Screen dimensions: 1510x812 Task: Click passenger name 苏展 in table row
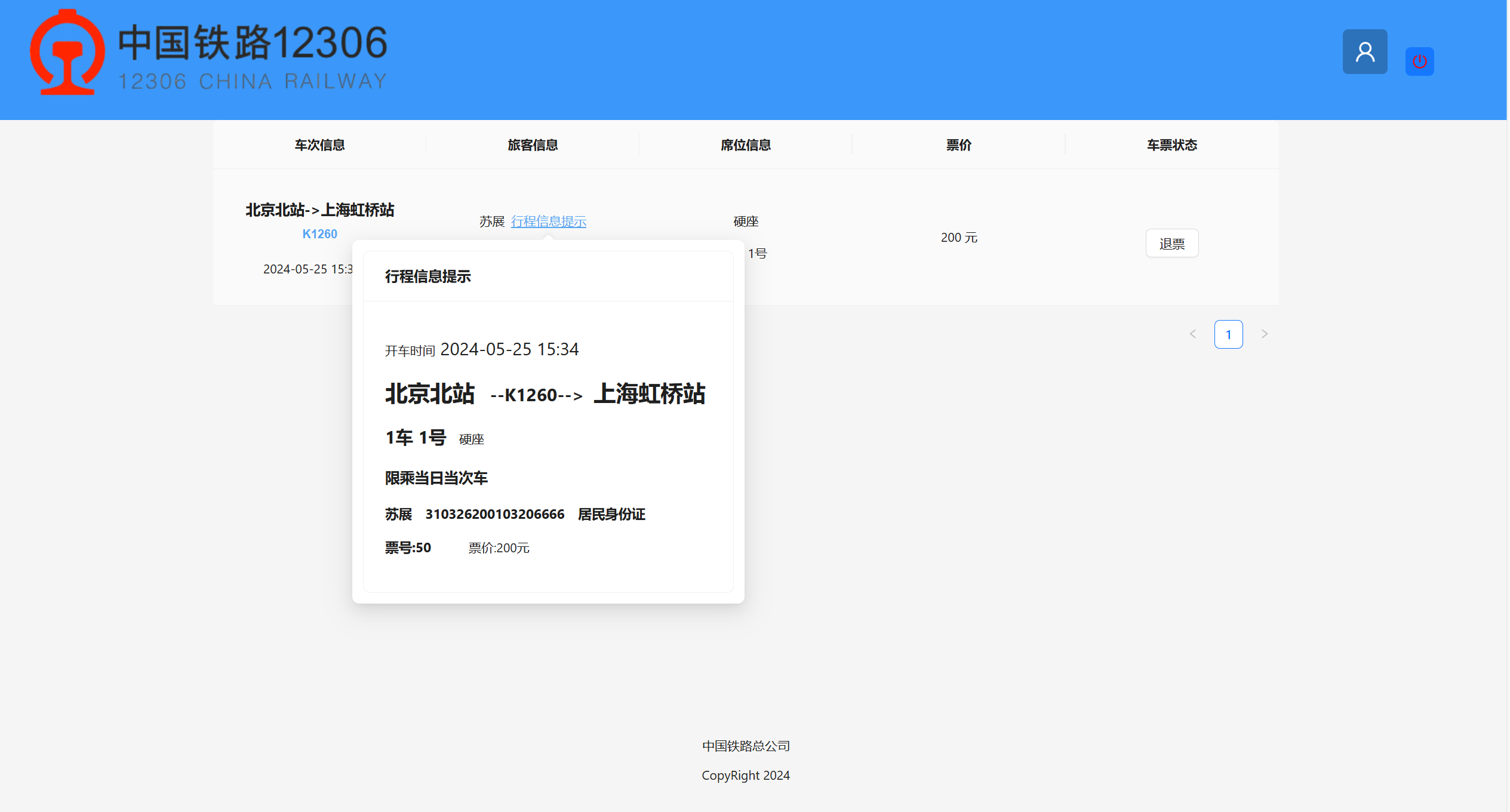click(492, 222)
